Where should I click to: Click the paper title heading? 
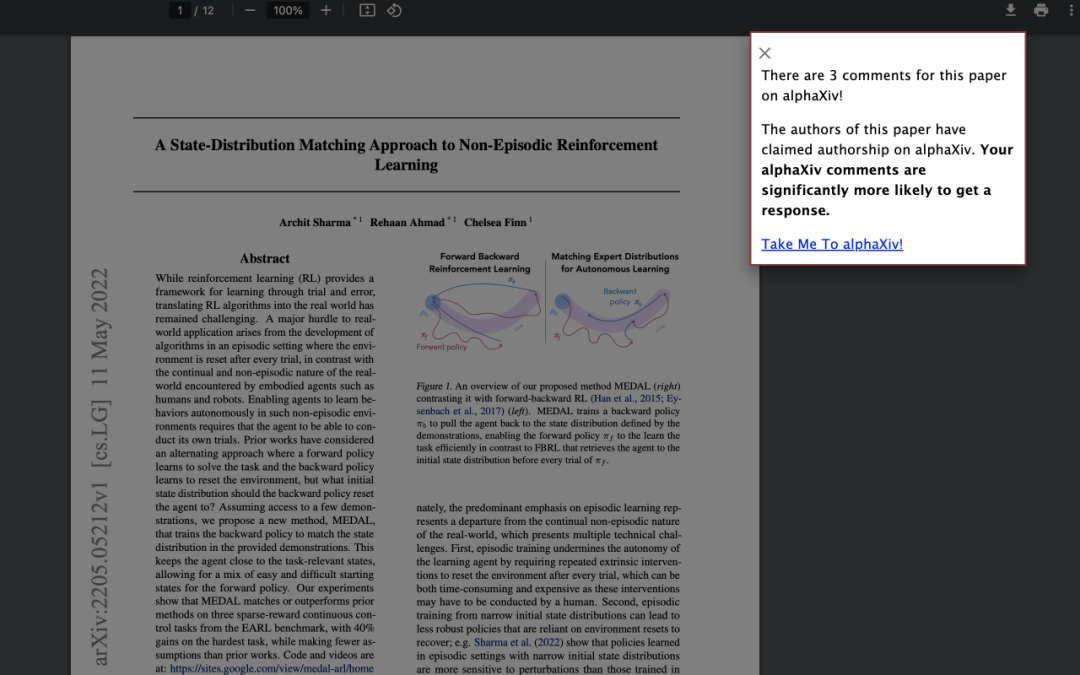click(x=406, y=154)
